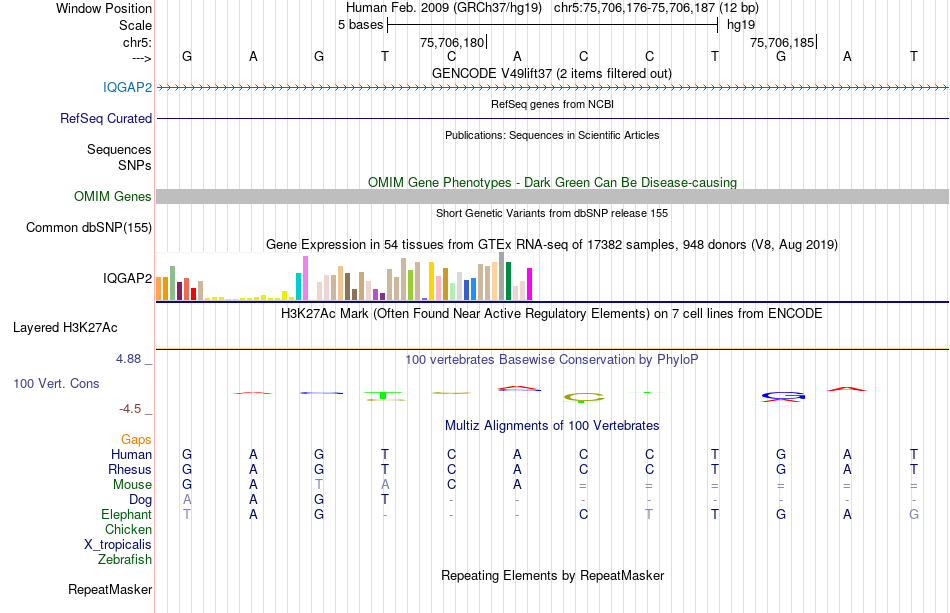Click the tall violet GTEx expression bar
This screenshot has width=950, height=613.
(x=305, y=278)
